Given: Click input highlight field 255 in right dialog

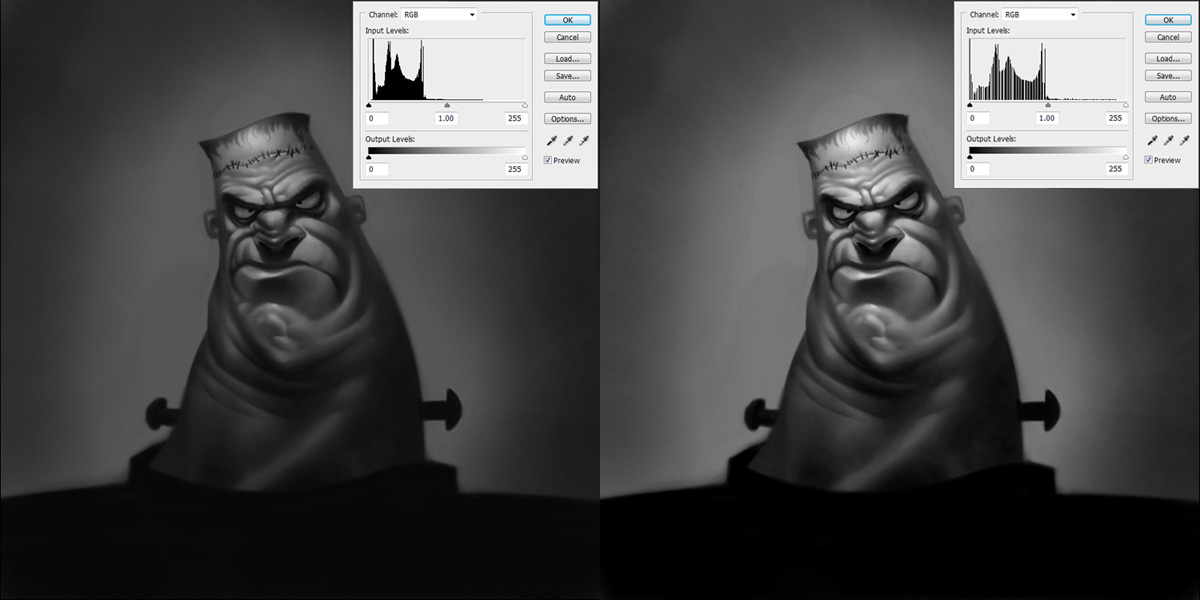Looking at the screenshot, I should point(1116,118).
